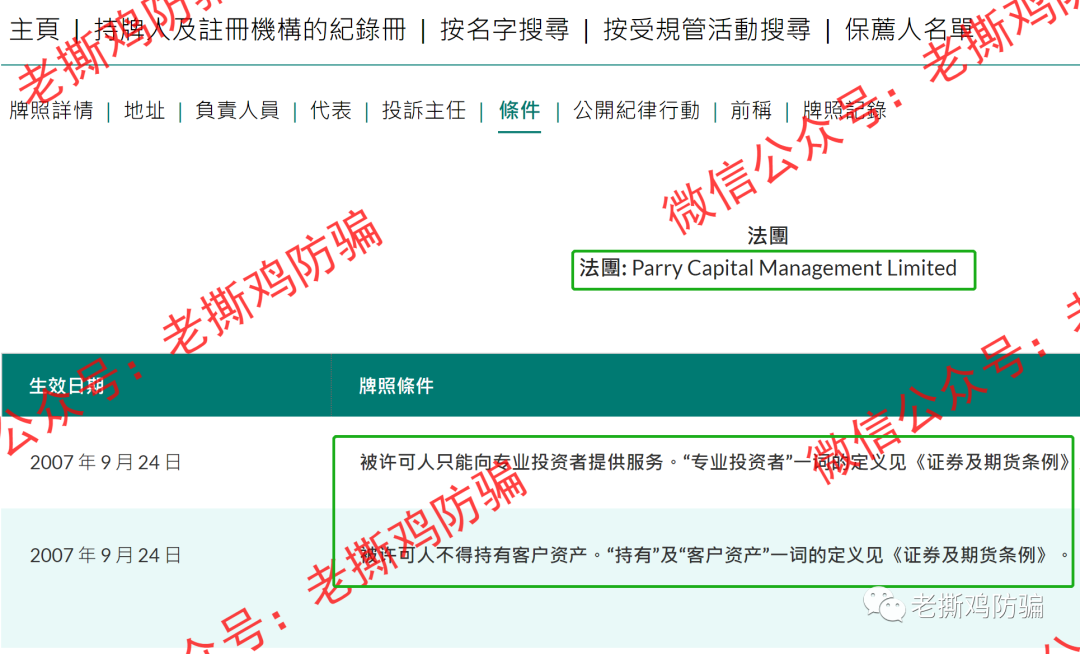Viewport: 1080px width, 654px height.
Task: Click condition text about 客户资产
Action: click(716, 555)
